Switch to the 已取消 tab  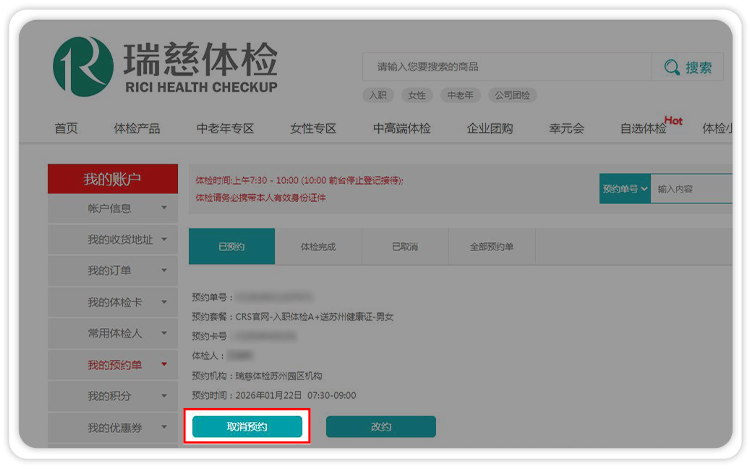tap(405, 246)
